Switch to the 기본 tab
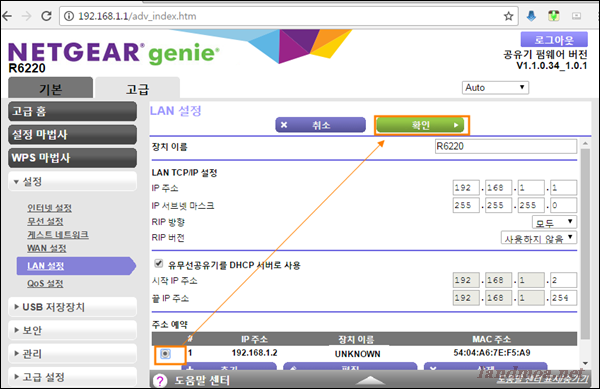 point(51,88)
